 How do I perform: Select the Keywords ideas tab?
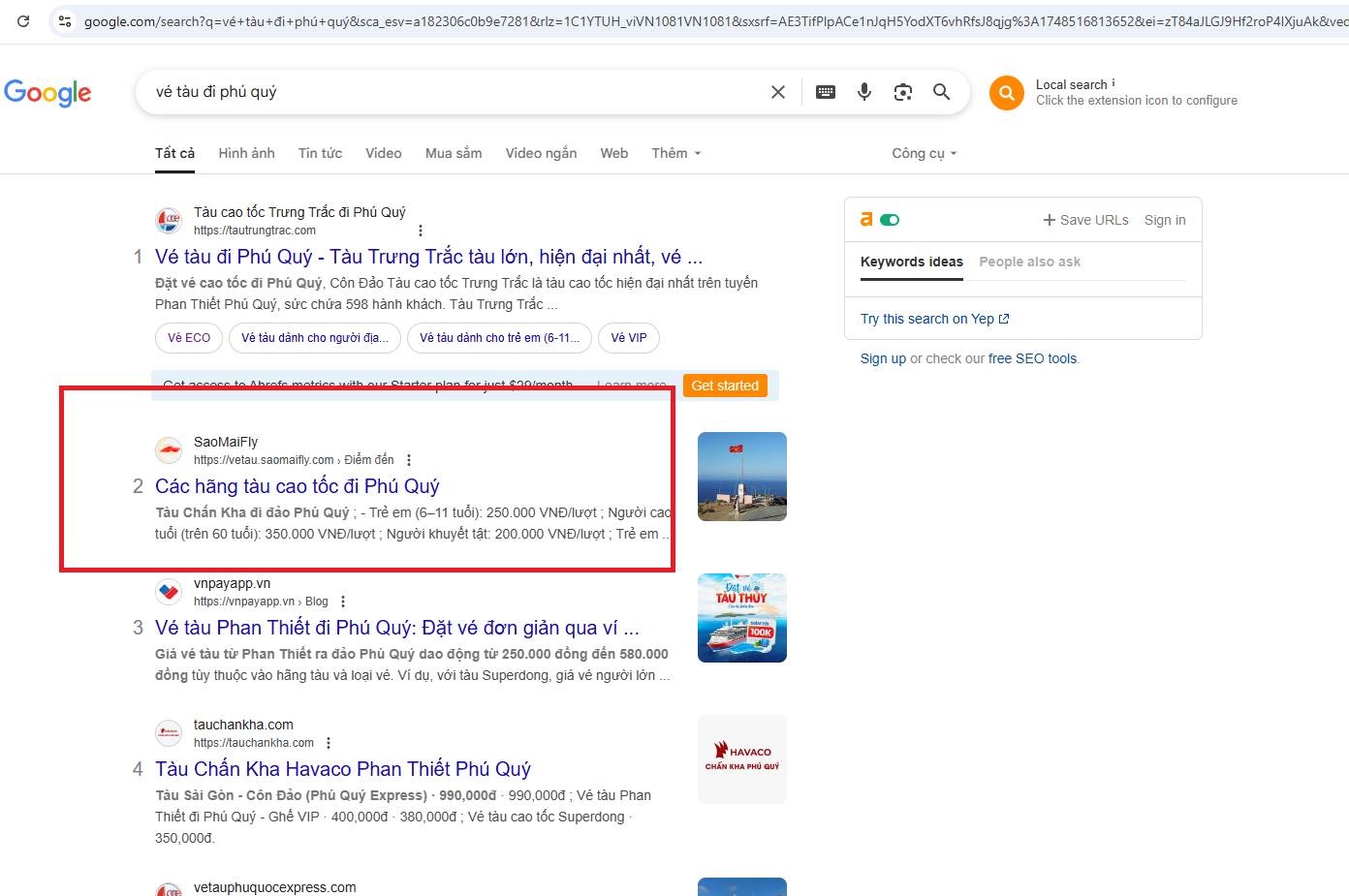pos(912,262)
